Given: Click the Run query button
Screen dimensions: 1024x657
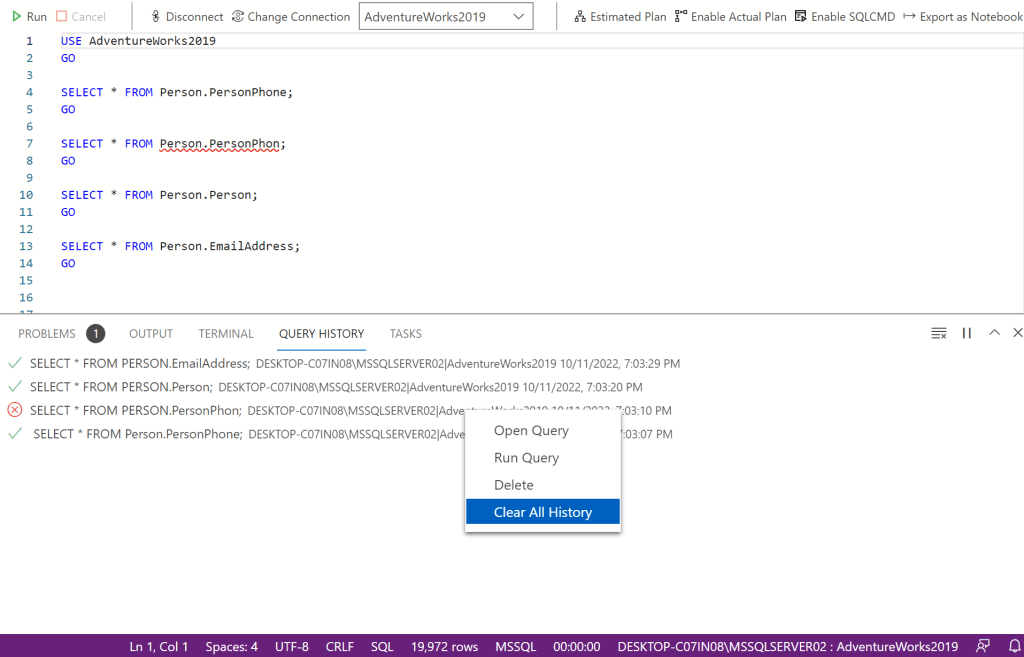Looking at the screenshot, I should (29, 17).
